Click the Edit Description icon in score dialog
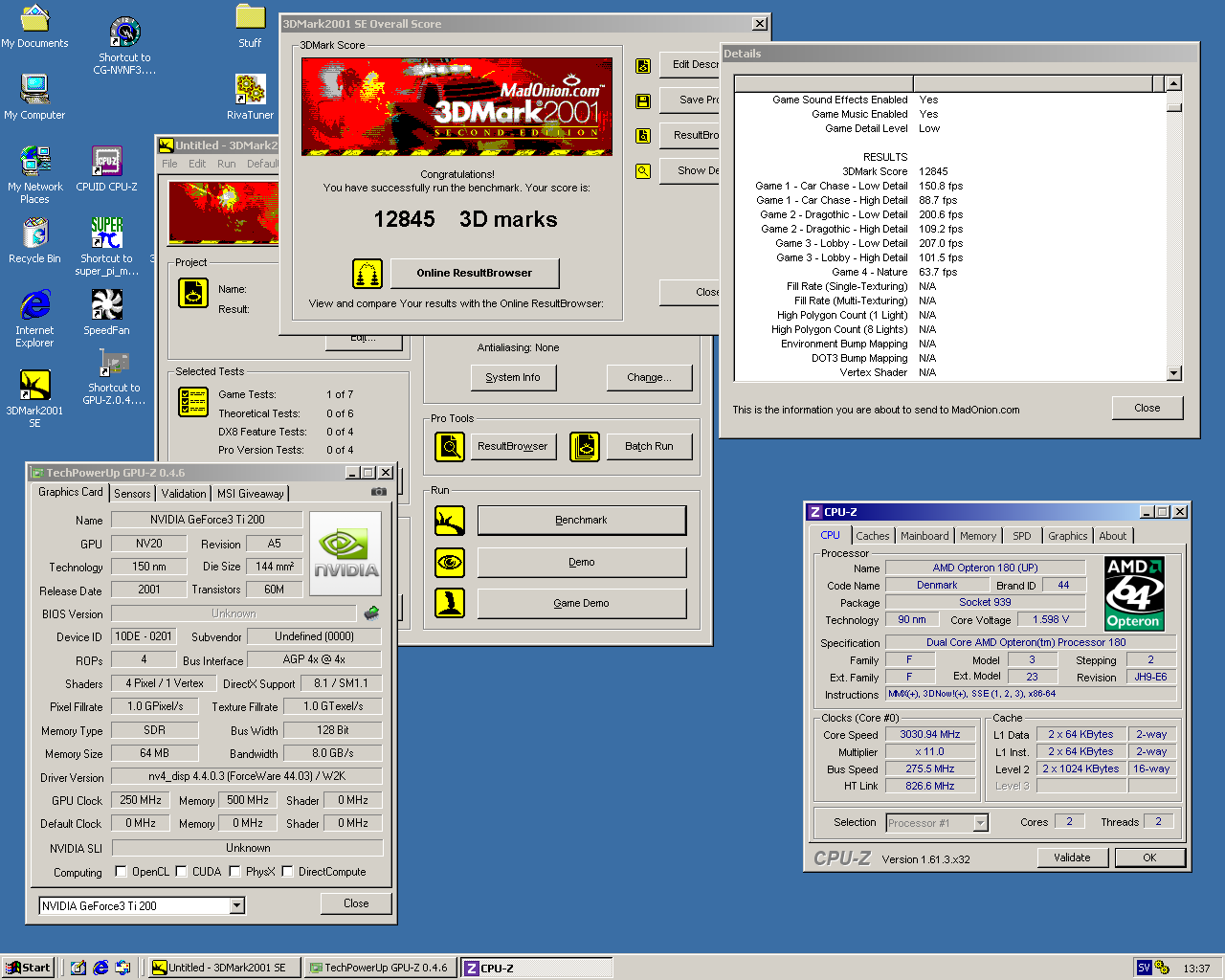 643,65
